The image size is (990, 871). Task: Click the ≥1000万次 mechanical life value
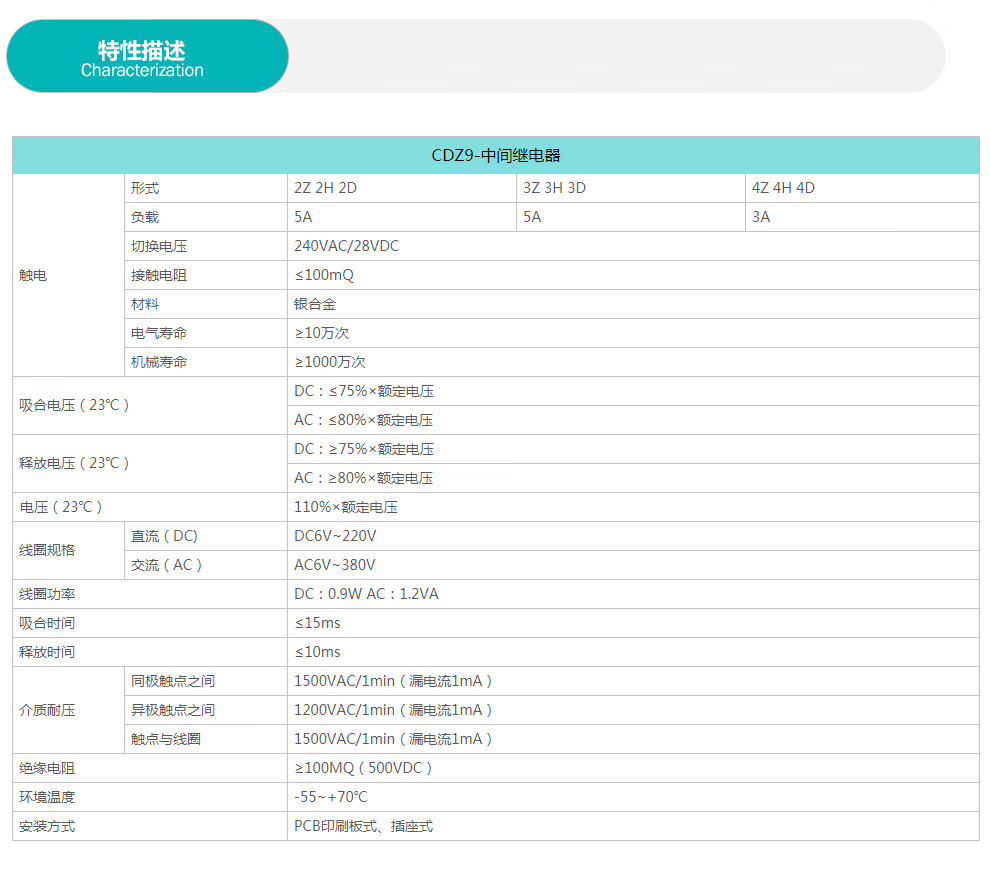329,362
